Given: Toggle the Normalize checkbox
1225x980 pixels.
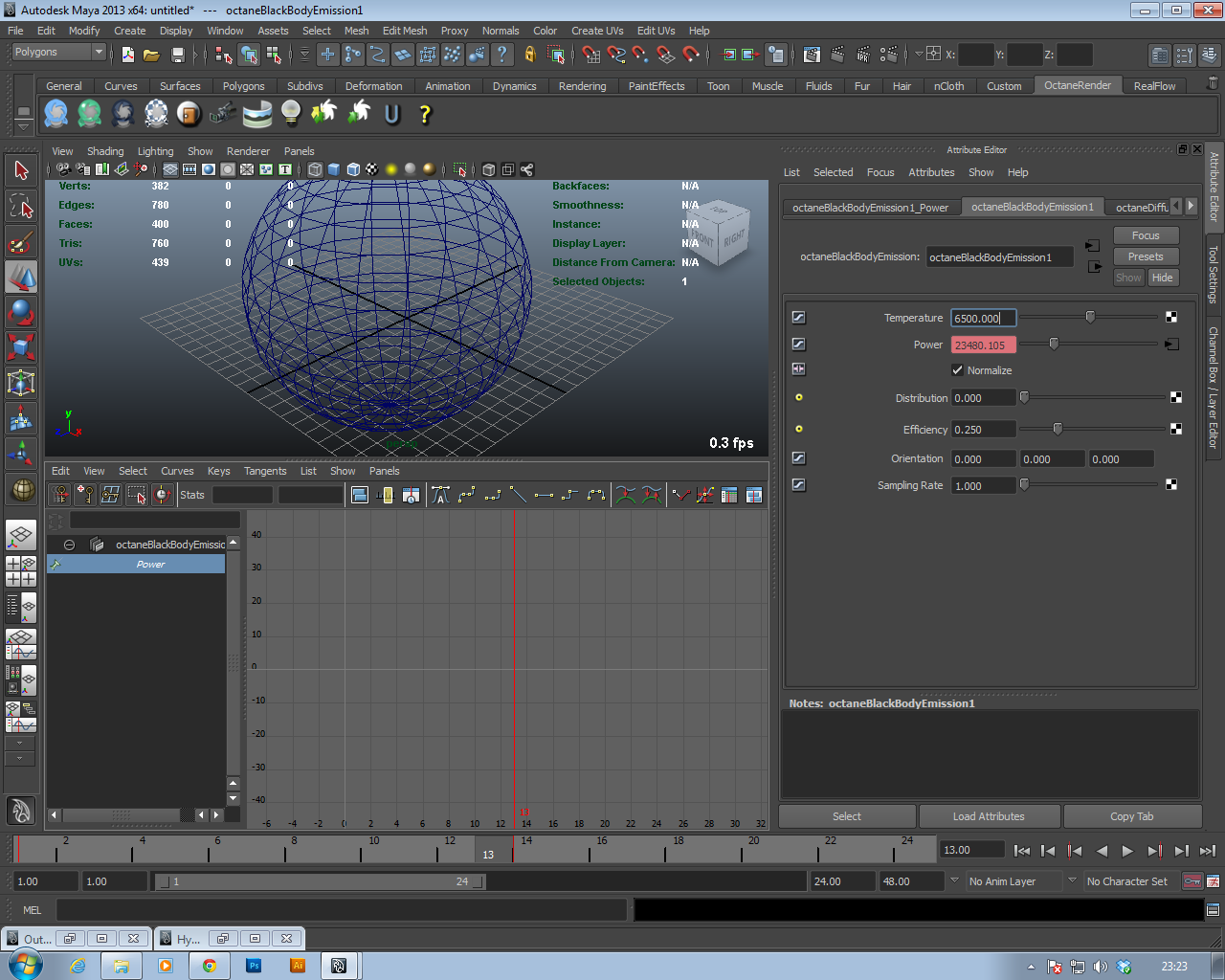Looking at the screenshot, I should (957, 370).
